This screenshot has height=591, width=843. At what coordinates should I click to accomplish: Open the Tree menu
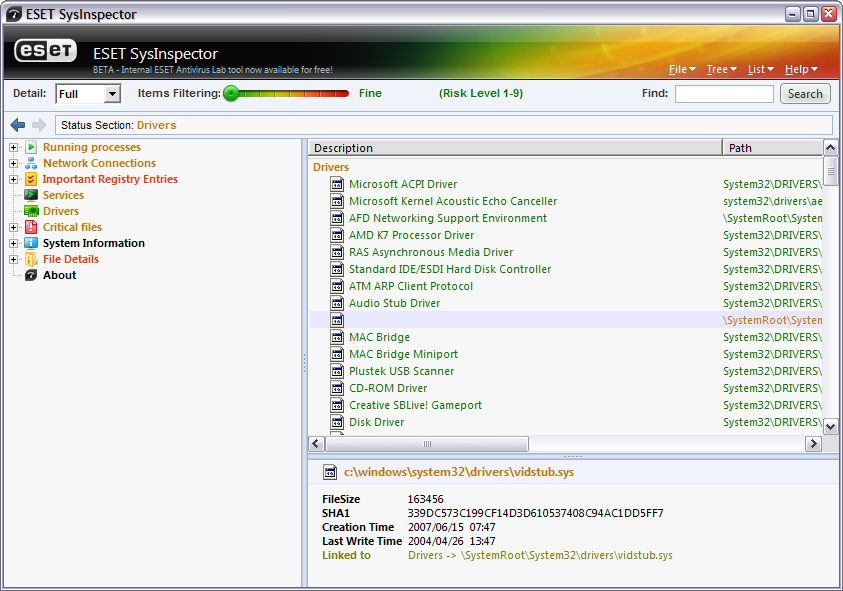point(721,69)
